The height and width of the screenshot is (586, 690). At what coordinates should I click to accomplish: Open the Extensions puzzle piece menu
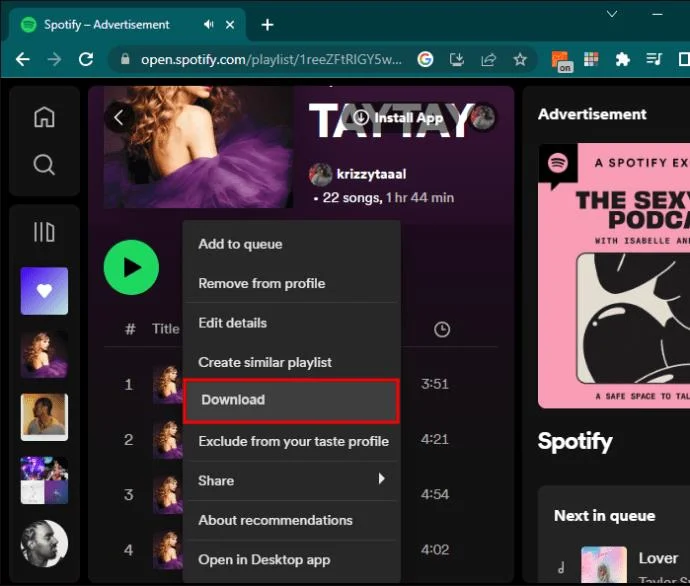(x=622, y=59)
